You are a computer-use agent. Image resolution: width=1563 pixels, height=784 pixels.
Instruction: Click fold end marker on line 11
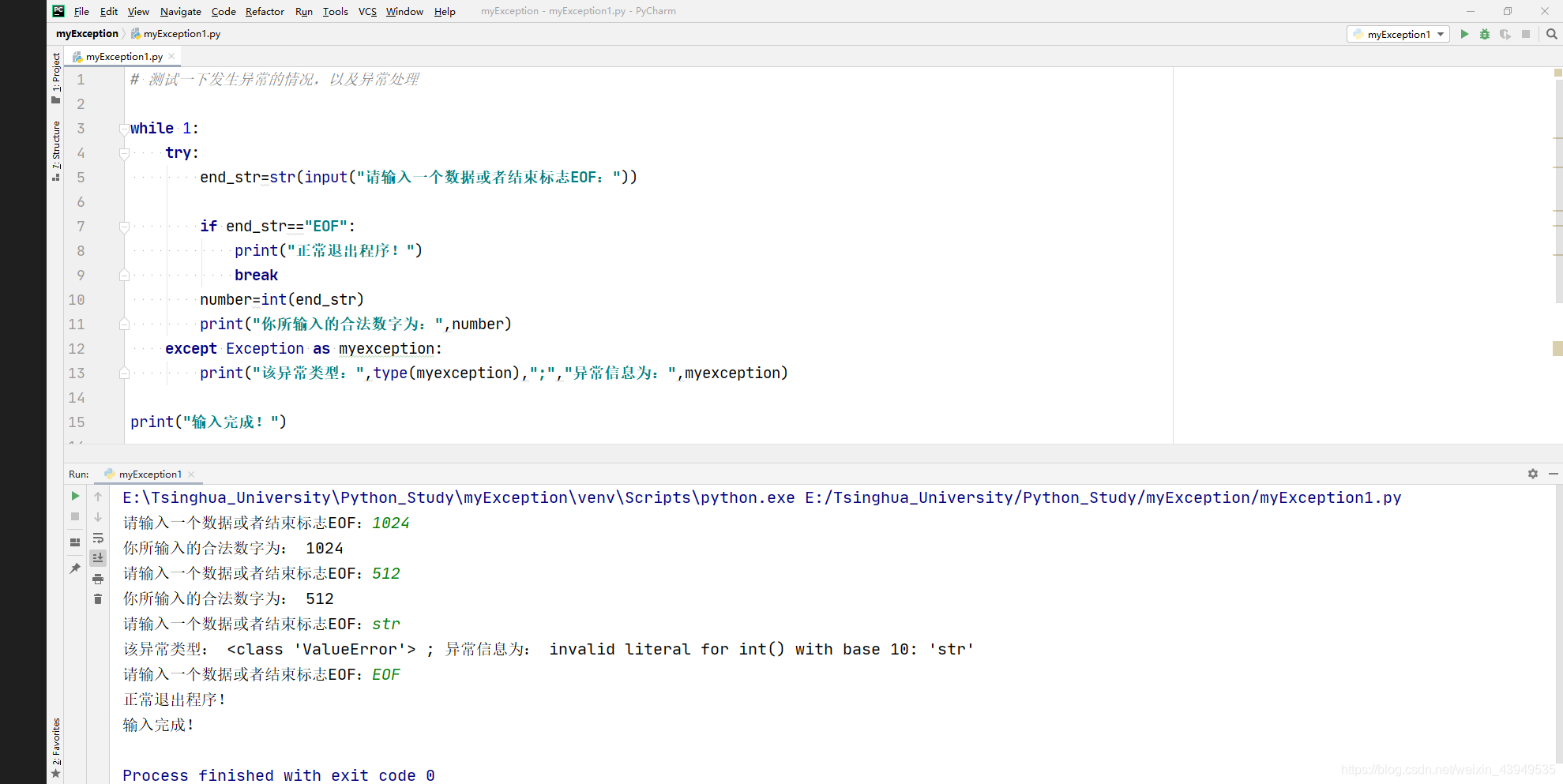[x=124, y=324]
